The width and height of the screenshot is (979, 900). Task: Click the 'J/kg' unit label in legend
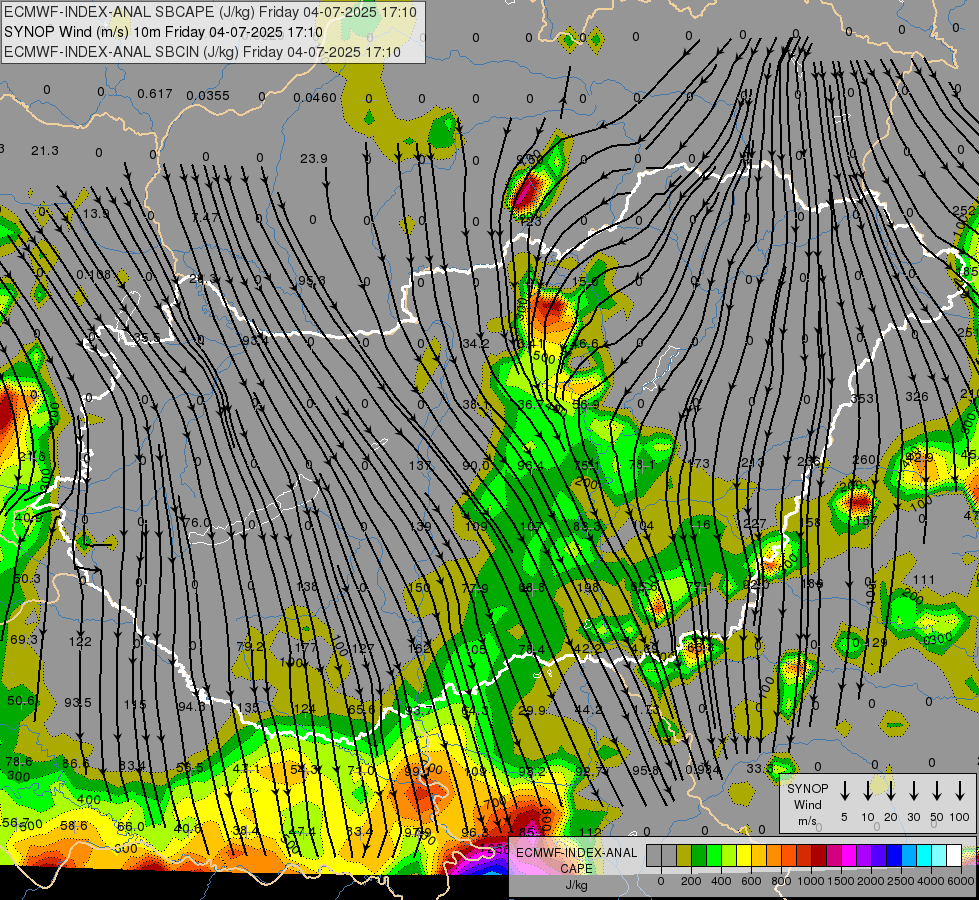coord(576,885)
